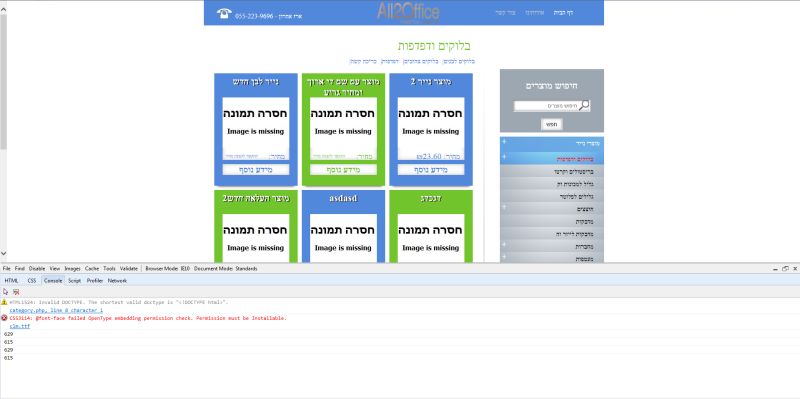Select the Console tab
The width and height of the screenshot is (800, 399).
(53, 281)
